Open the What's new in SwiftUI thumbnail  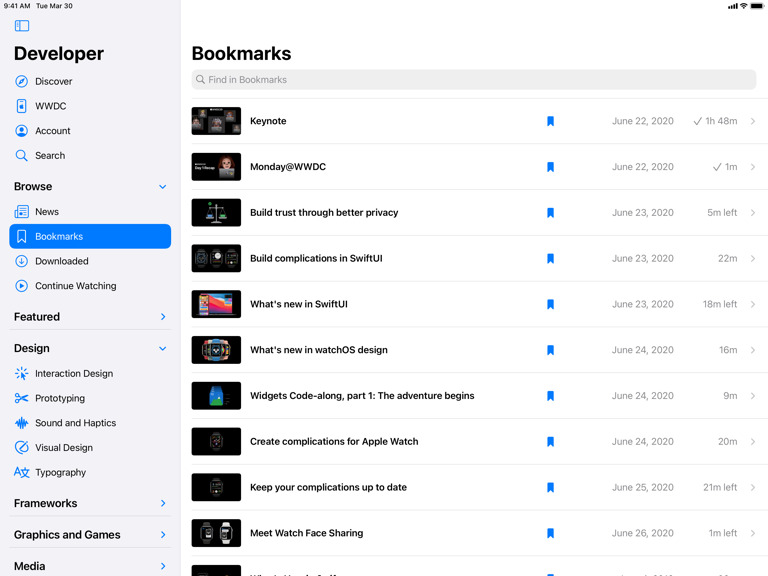(216, 304)
